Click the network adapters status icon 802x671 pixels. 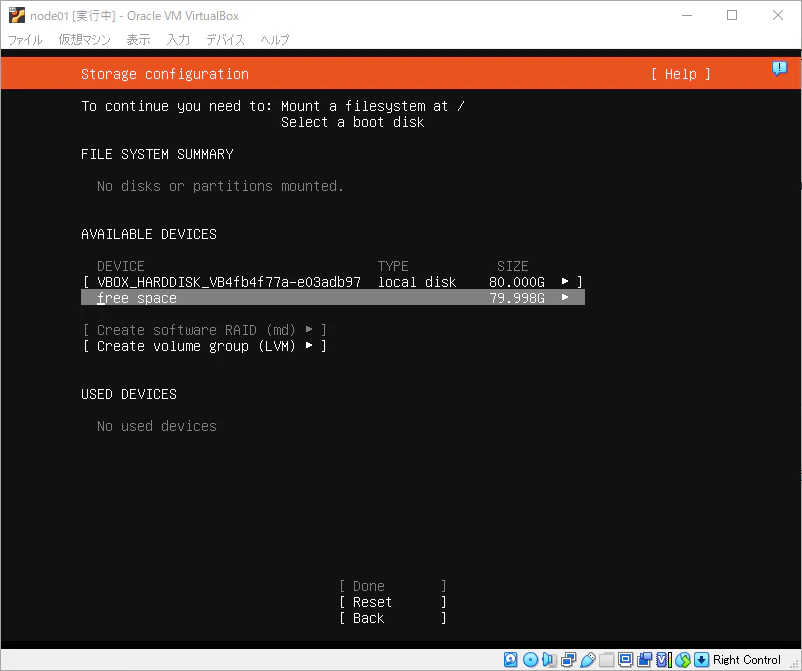tap(568, 660)
